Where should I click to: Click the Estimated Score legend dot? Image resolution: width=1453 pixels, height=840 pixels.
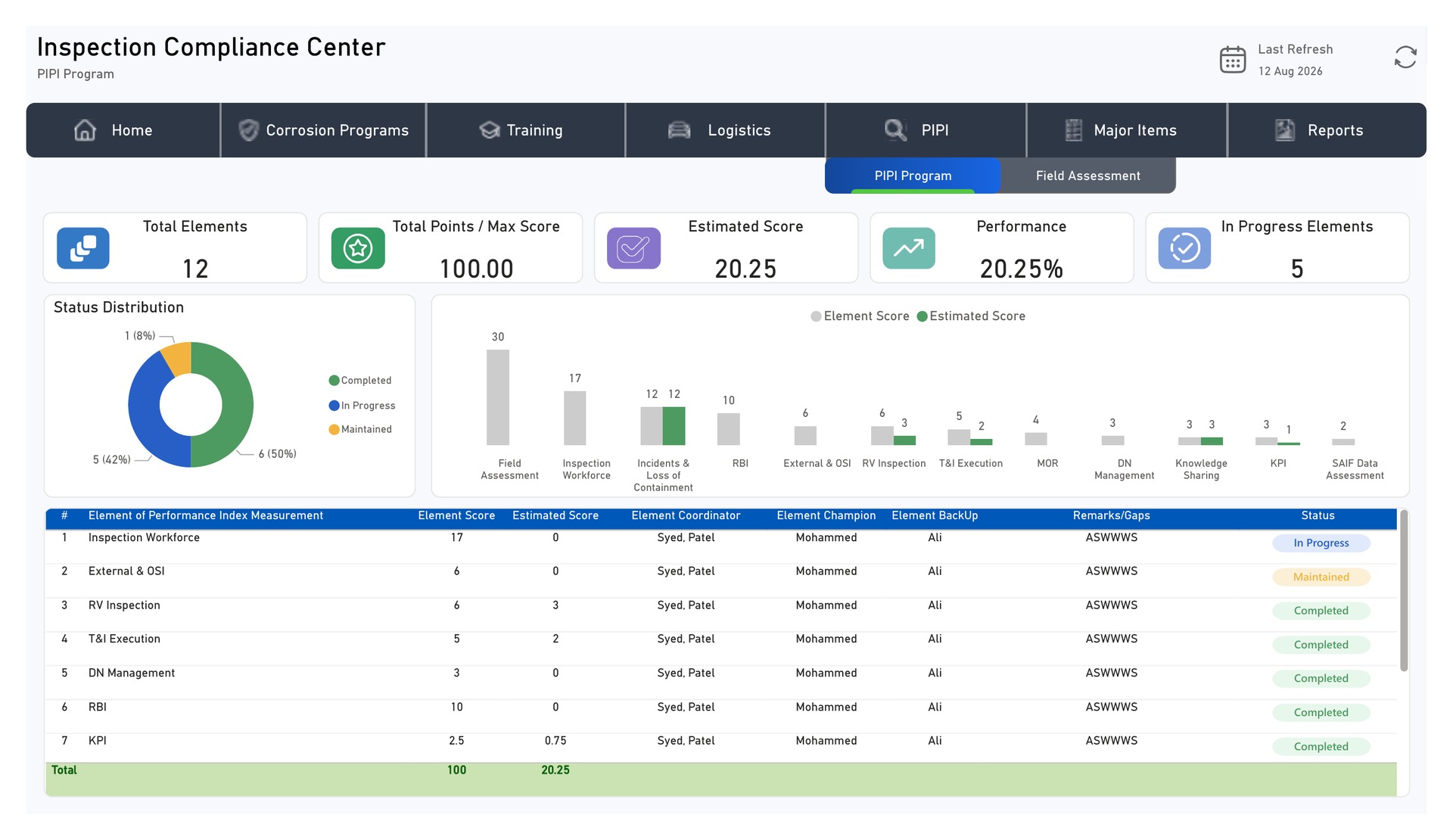922,316
